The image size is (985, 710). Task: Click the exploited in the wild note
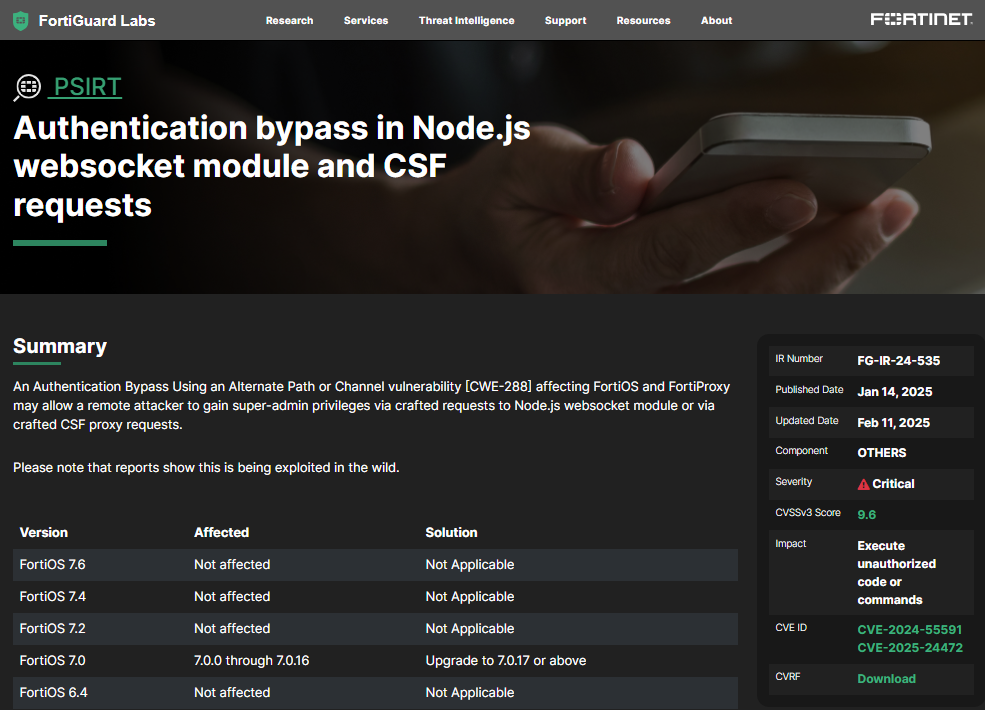pos(206,467)
